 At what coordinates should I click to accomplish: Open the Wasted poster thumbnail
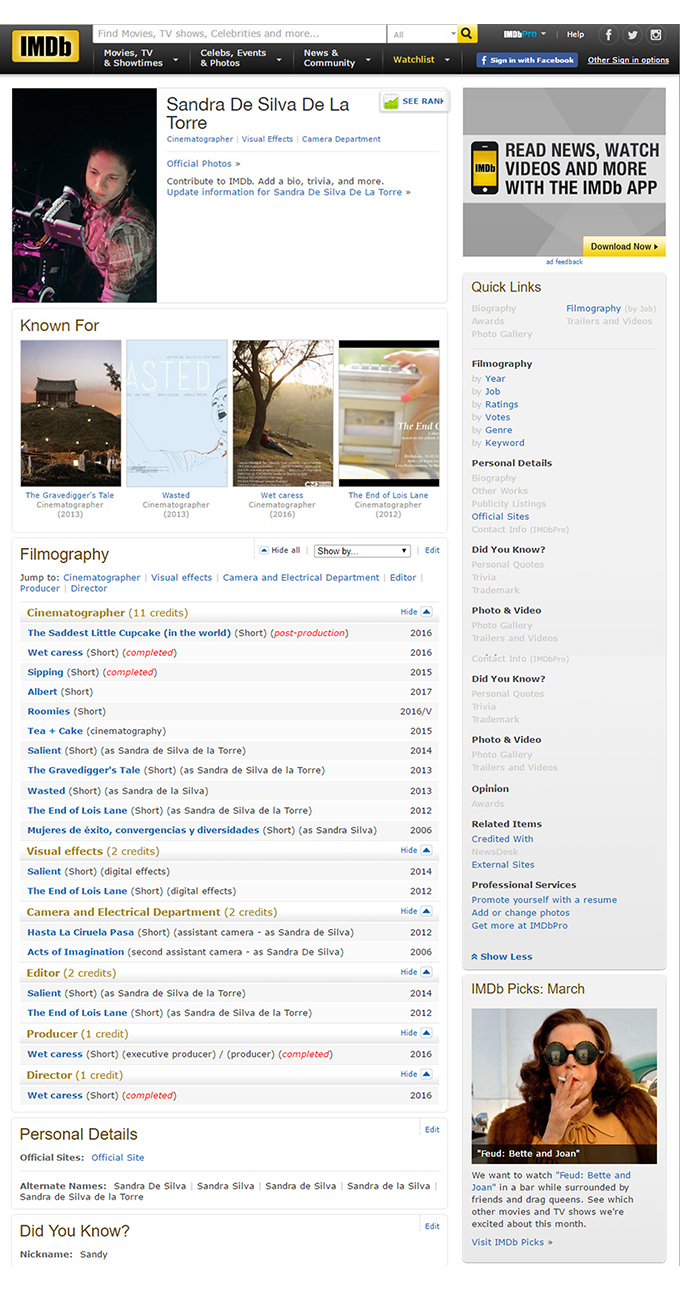(176, 413)
